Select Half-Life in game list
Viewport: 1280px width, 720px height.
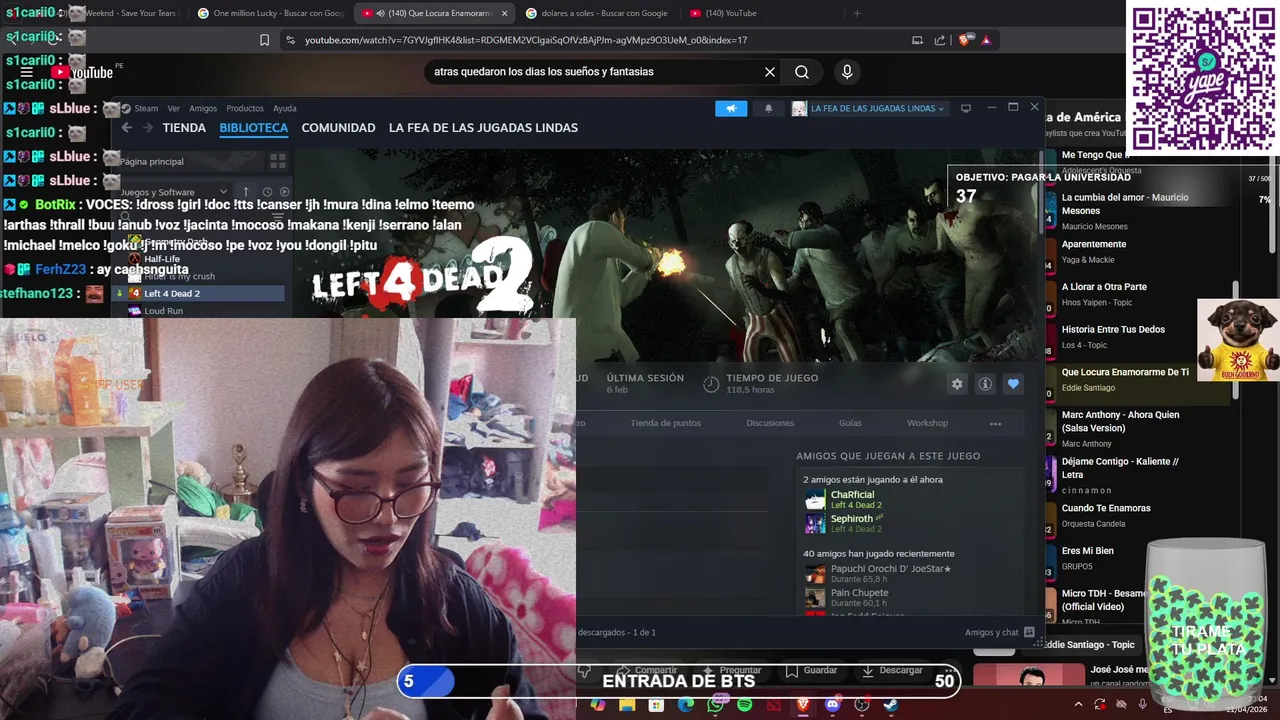(x=161, y=259)
